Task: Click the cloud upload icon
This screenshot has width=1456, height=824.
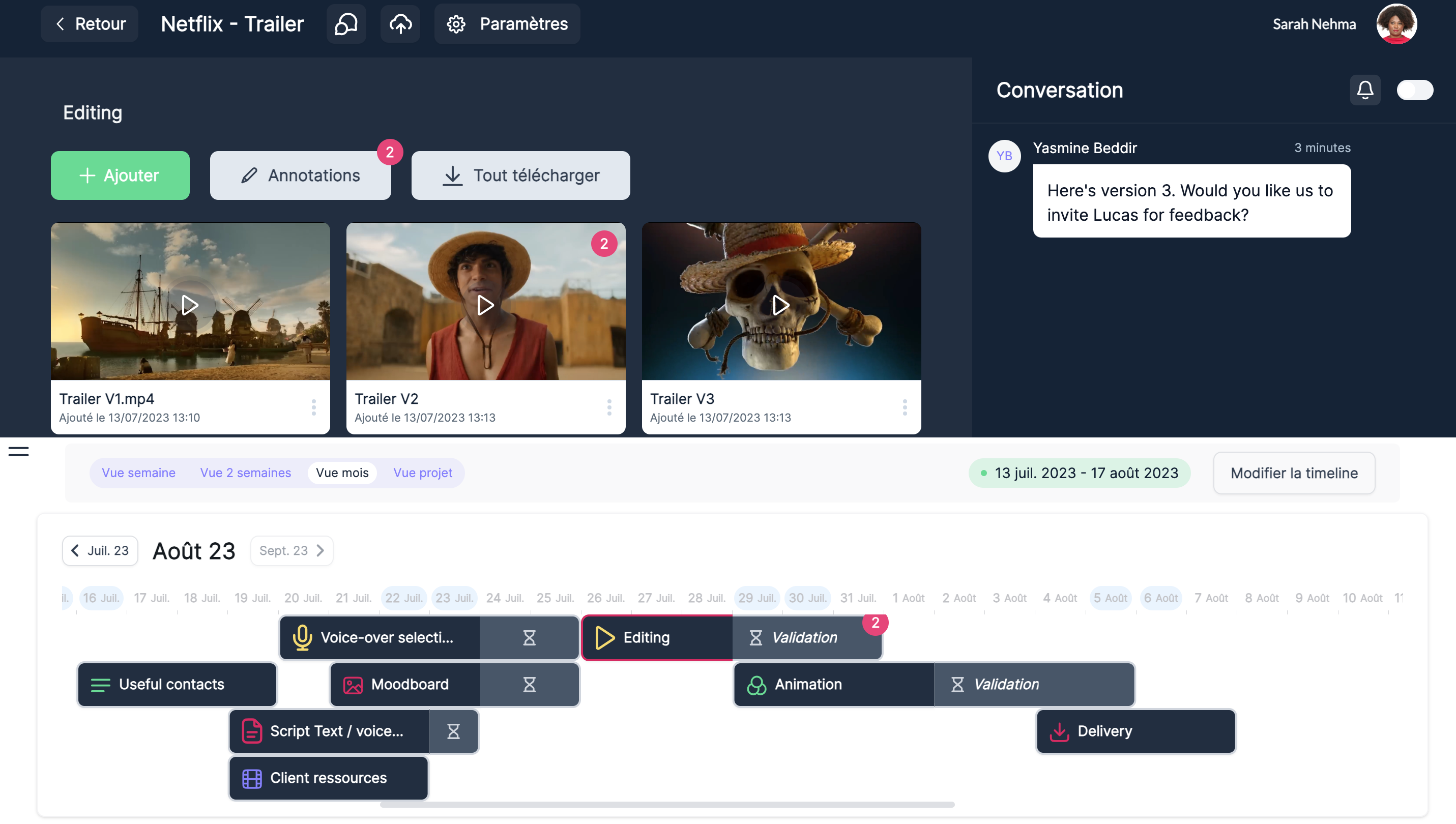Action: 400,24
